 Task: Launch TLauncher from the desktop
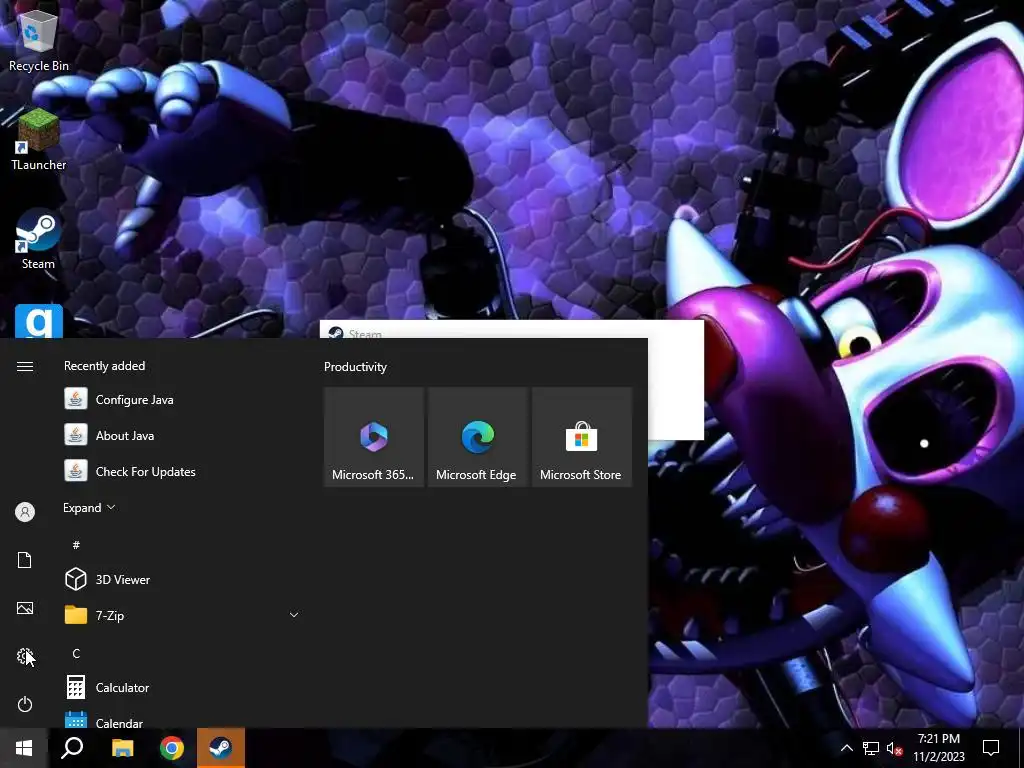pyautogui.click(x=38, y=140)
